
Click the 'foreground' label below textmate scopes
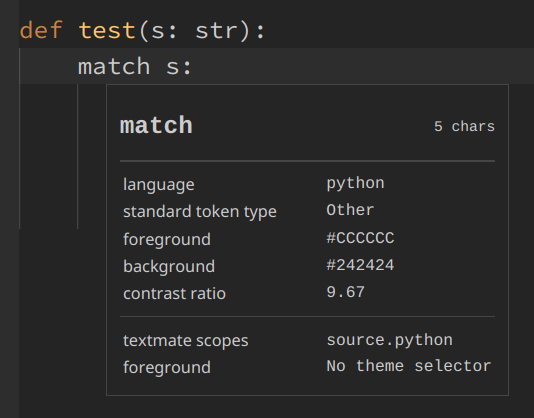pos(167,368)
